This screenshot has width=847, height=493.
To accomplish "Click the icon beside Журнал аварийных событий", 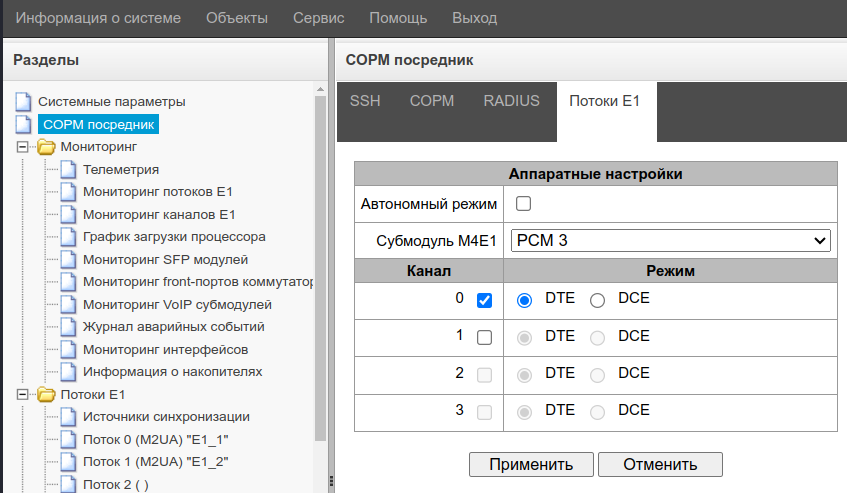I will tap(68, 327).
